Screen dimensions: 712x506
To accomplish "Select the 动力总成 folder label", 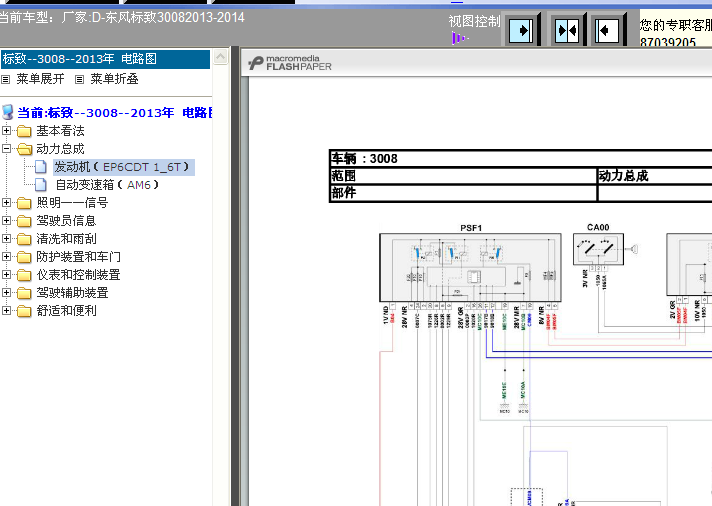I will [60, 149].
